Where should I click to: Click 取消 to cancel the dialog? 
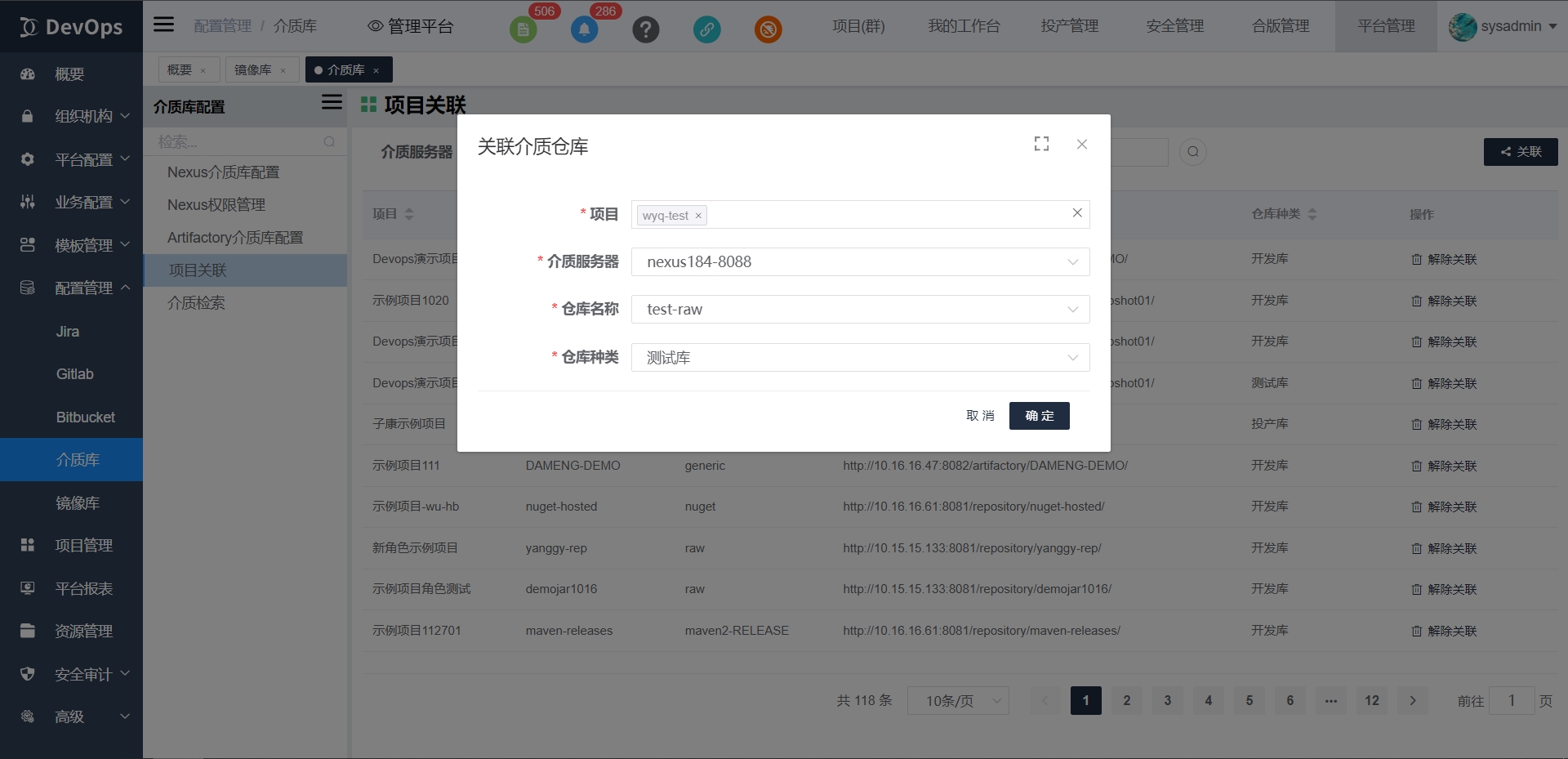[980, 416]
